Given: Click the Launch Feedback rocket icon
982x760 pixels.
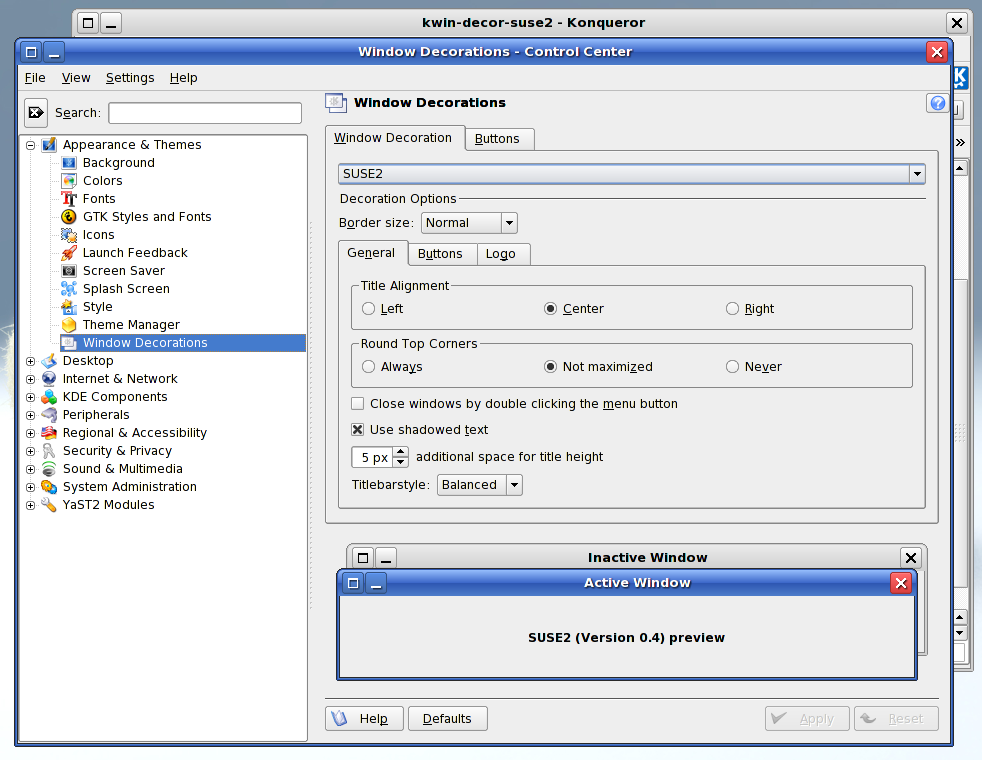Looking at the screenshot, I should (x=69, y=253).
